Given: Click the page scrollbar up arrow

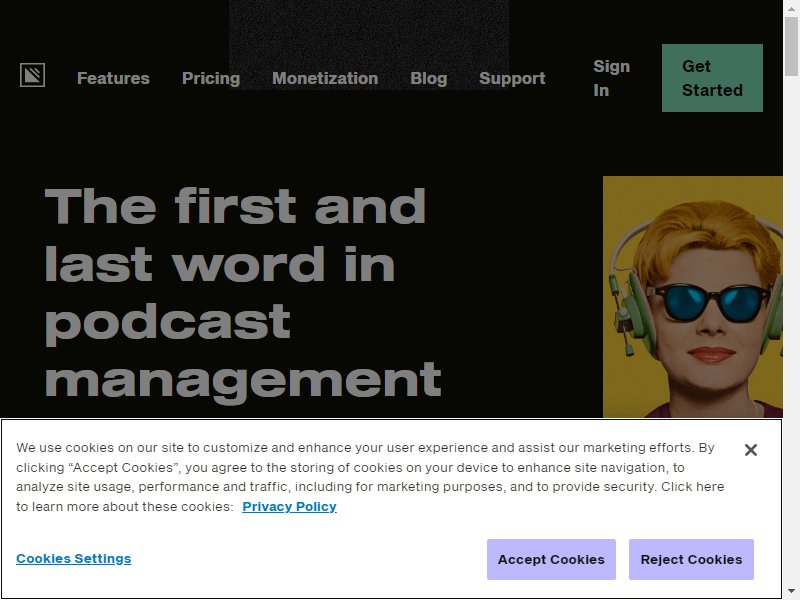Looking at the screenshot, I should coord(791,8).
